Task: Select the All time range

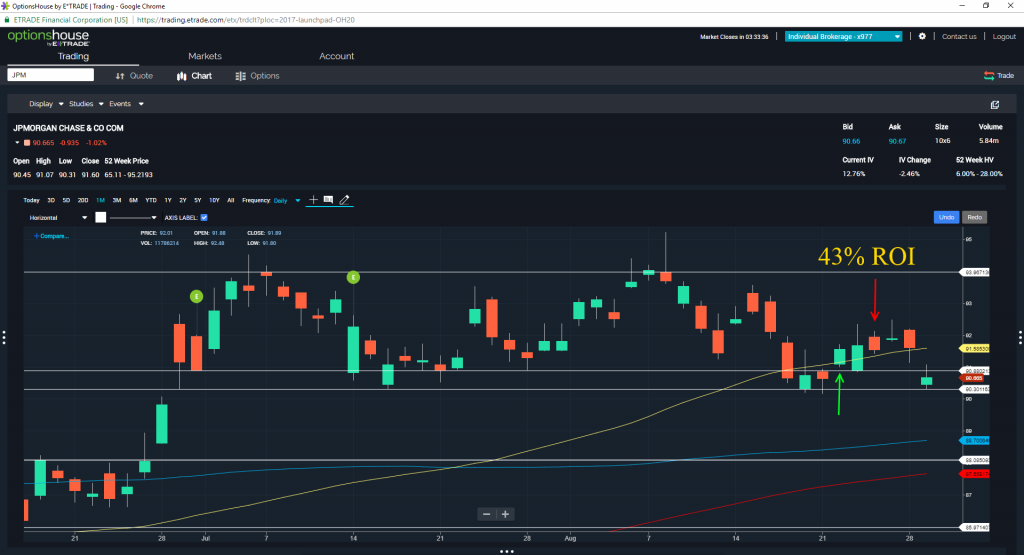Action: tap(231, 200)
